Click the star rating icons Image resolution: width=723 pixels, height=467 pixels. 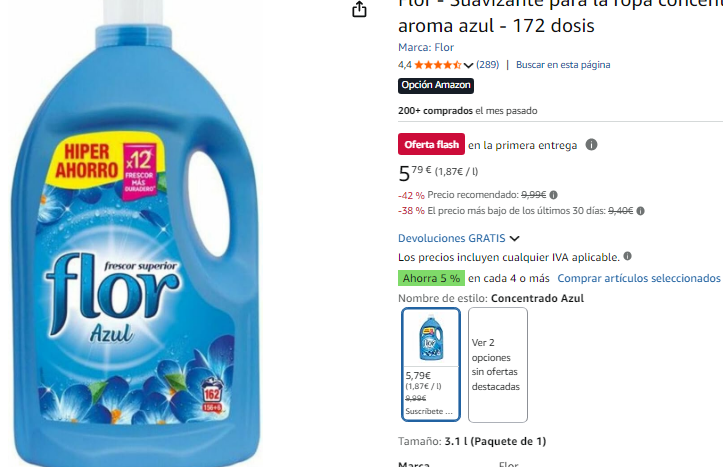coord(438,65)
